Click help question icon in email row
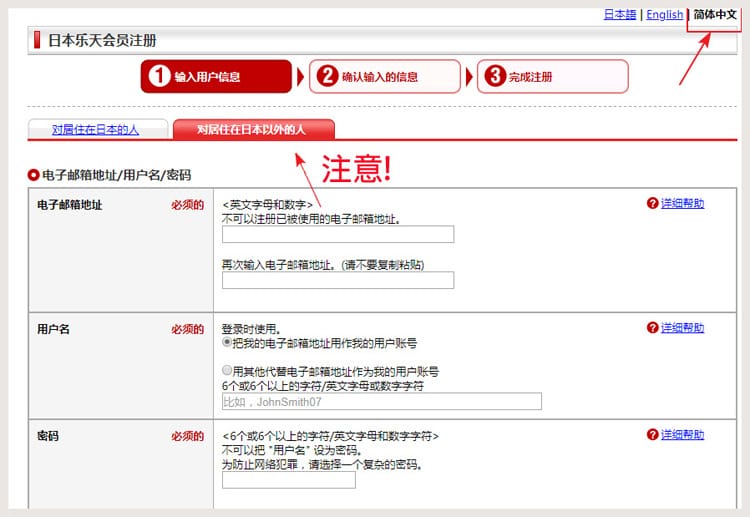750x517 pixels. (x=652, y=203)
